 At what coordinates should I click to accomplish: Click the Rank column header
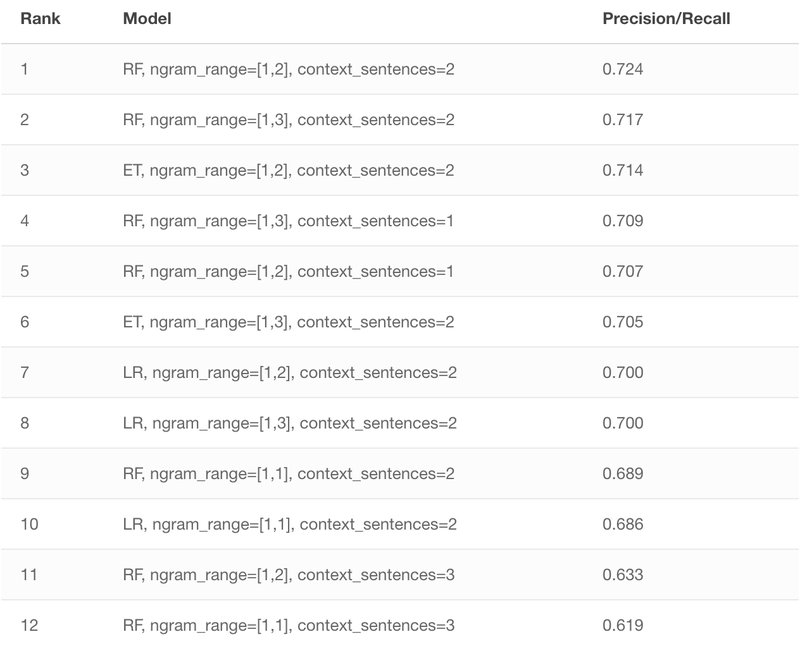click(x=40, y=19)
